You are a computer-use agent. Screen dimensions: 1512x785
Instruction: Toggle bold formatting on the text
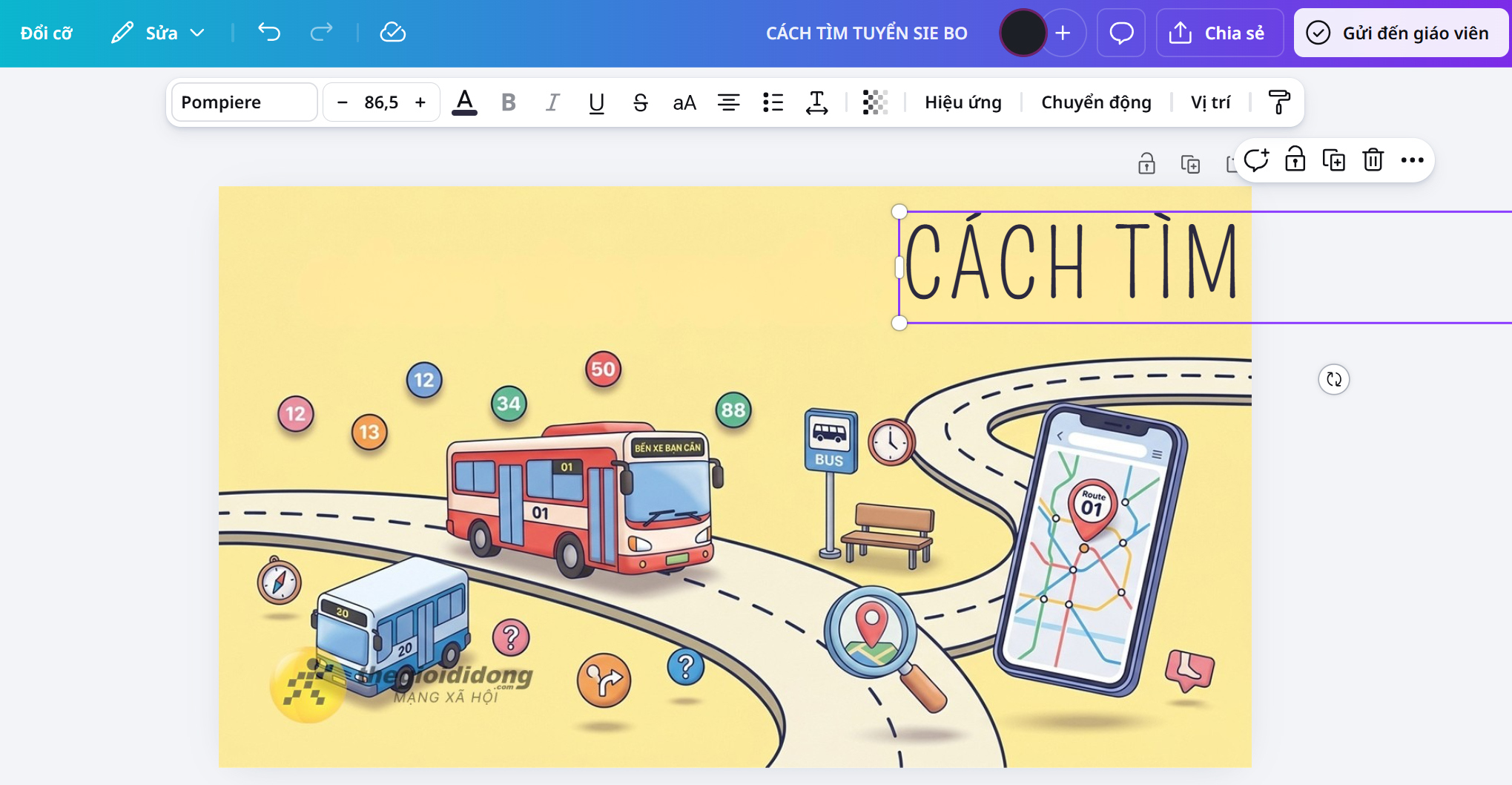[x=508, y=102]
